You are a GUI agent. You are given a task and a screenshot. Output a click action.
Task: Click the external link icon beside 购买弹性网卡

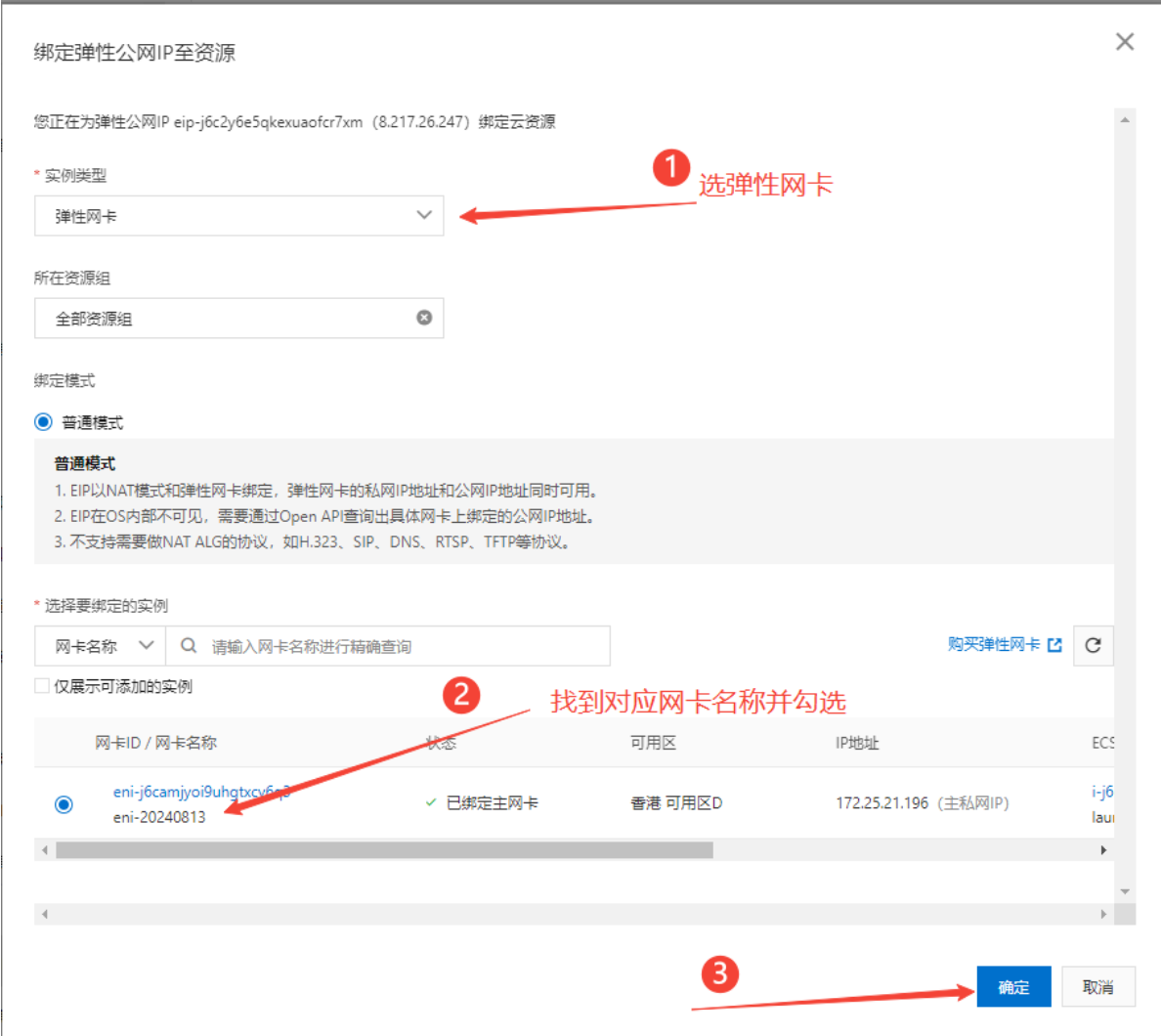point(1054,645)
